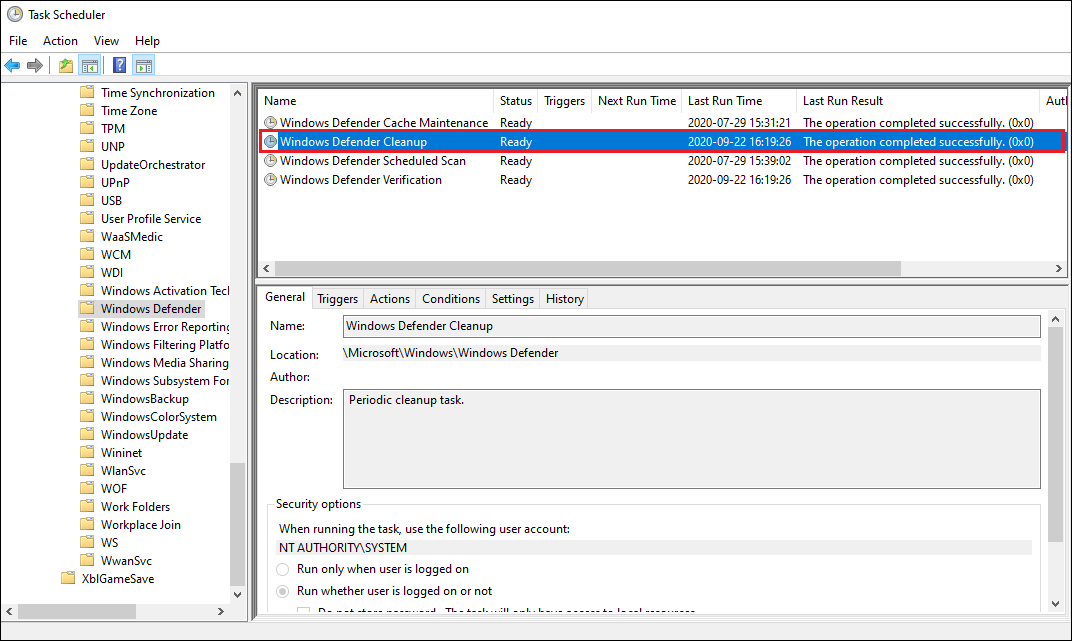Sort by the Triggers column header
Screen dimensions: 1072x641
(x=565, y=101)
